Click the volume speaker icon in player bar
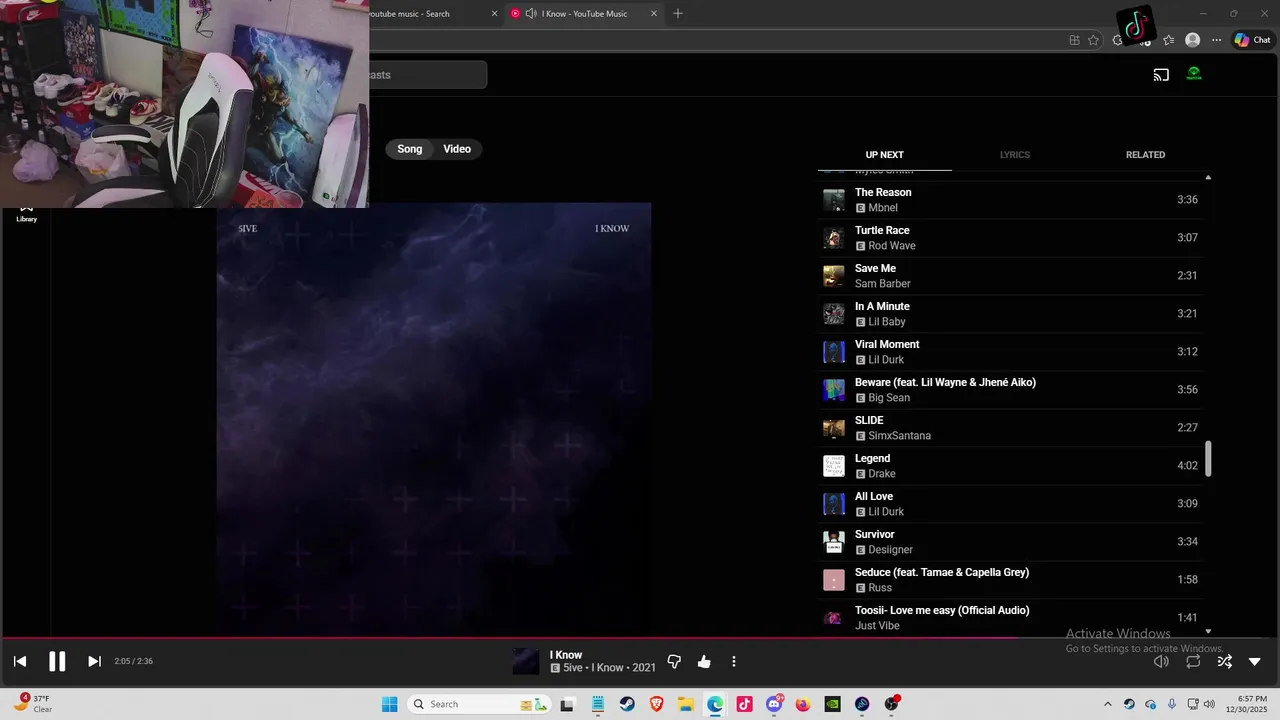 point(1161,661)
